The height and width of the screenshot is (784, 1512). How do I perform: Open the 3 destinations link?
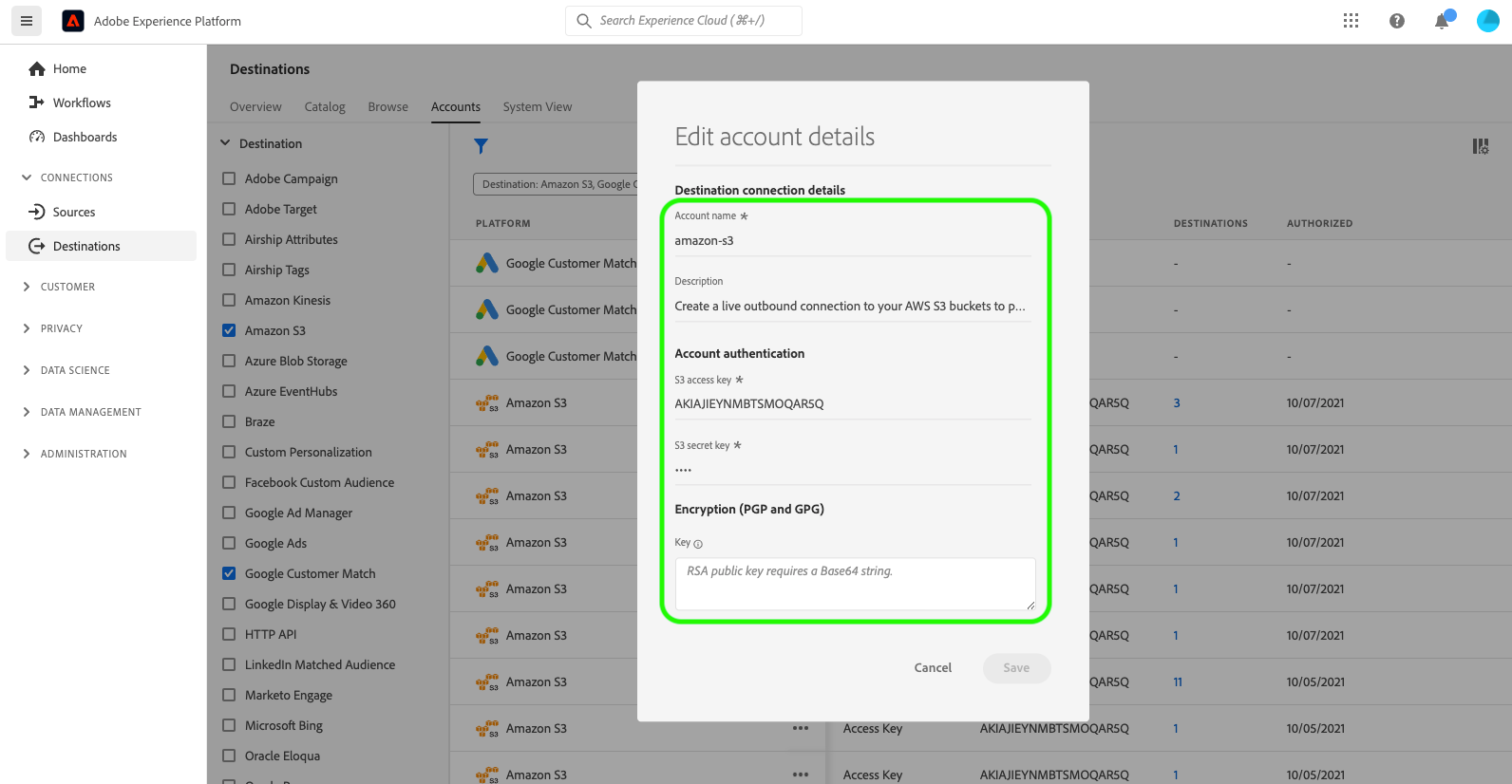1177,403
